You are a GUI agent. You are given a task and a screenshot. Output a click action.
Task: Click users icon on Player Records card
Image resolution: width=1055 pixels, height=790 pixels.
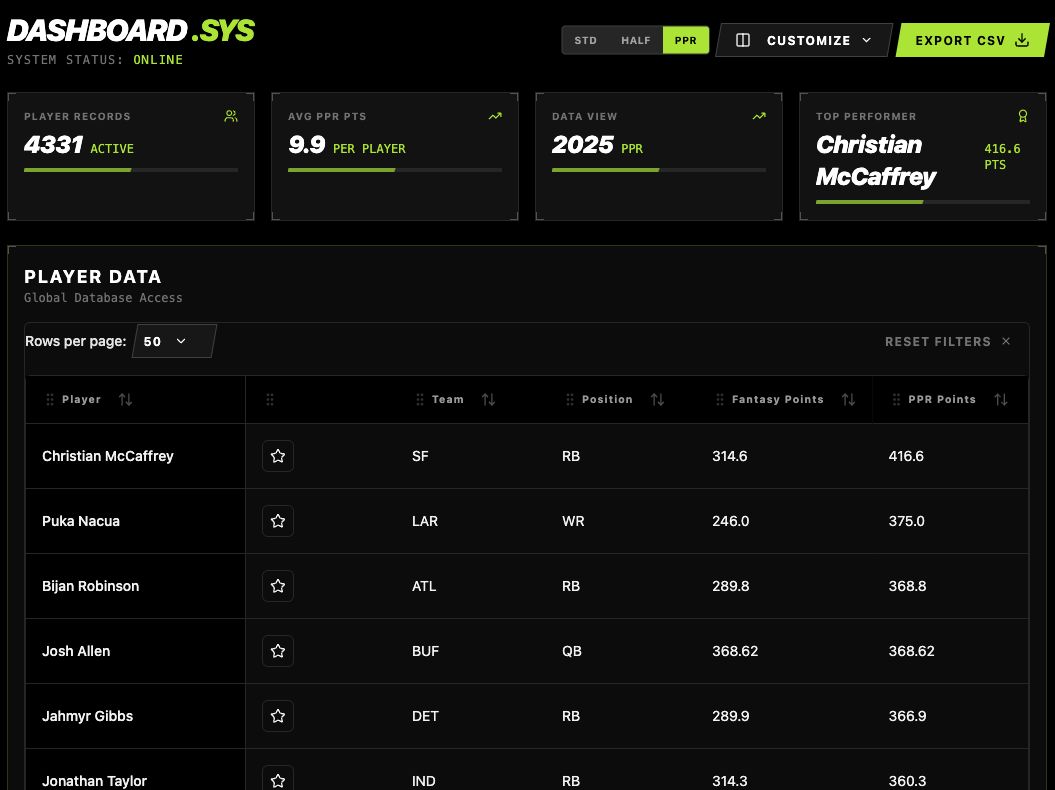pos(231,116)
